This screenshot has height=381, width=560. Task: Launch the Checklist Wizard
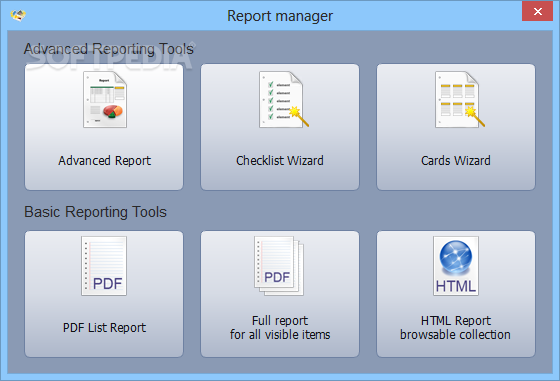point(280,127)
